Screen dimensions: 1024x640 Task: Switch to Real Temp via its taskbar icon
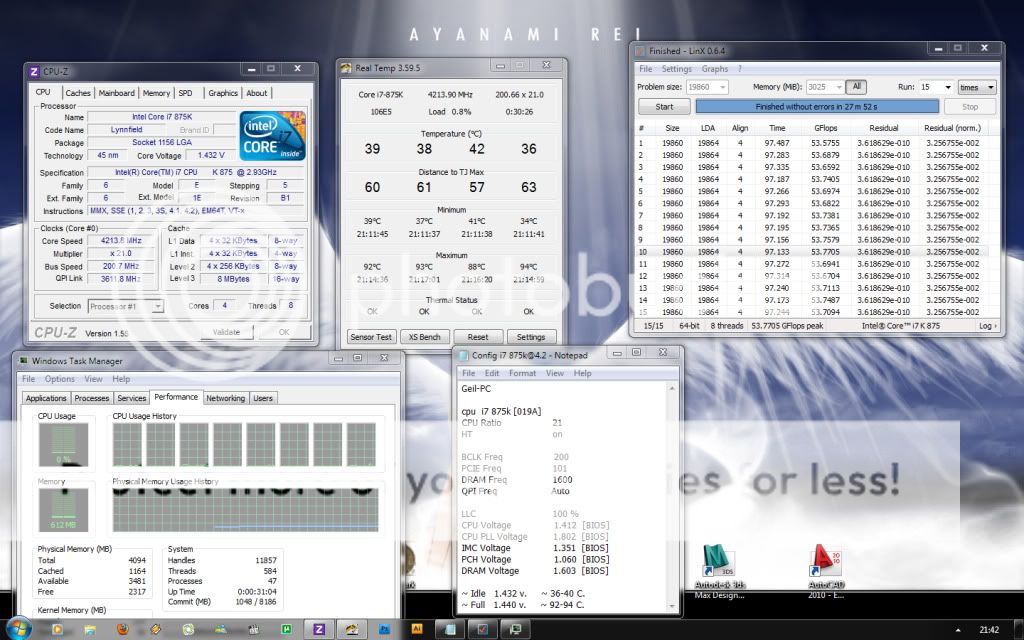(351, 630)
